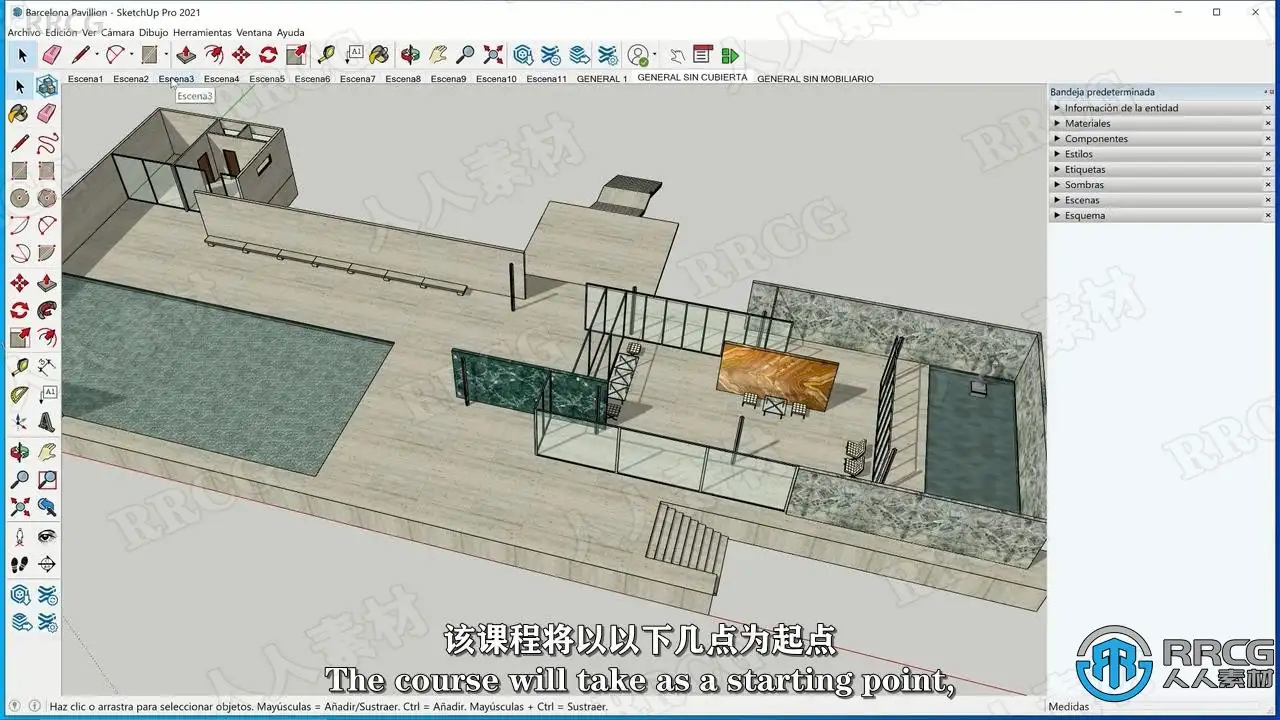Viewport: 1280px width, 720px height.
Task: Activate the Orbit tool in top toolbar
Action: coord(410,55)
